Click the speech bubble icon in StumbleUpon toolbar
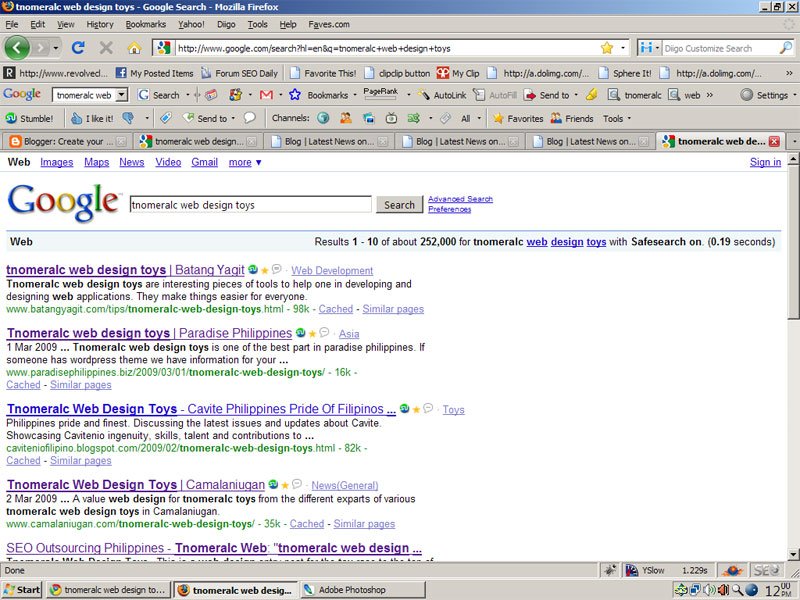The width and height of the screenshot is (800, 600). point(249,118)
